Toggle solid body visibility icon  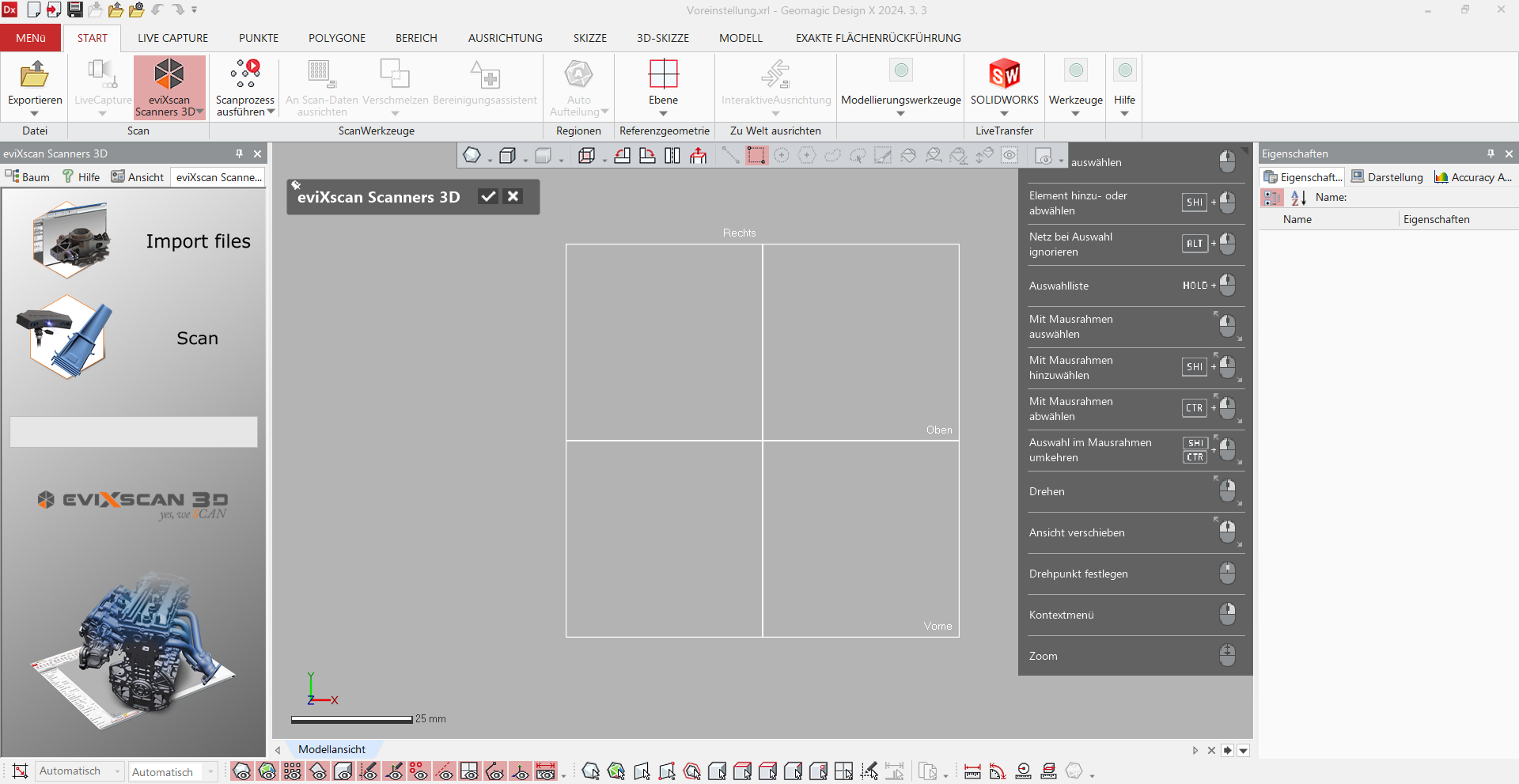(343, 771)
